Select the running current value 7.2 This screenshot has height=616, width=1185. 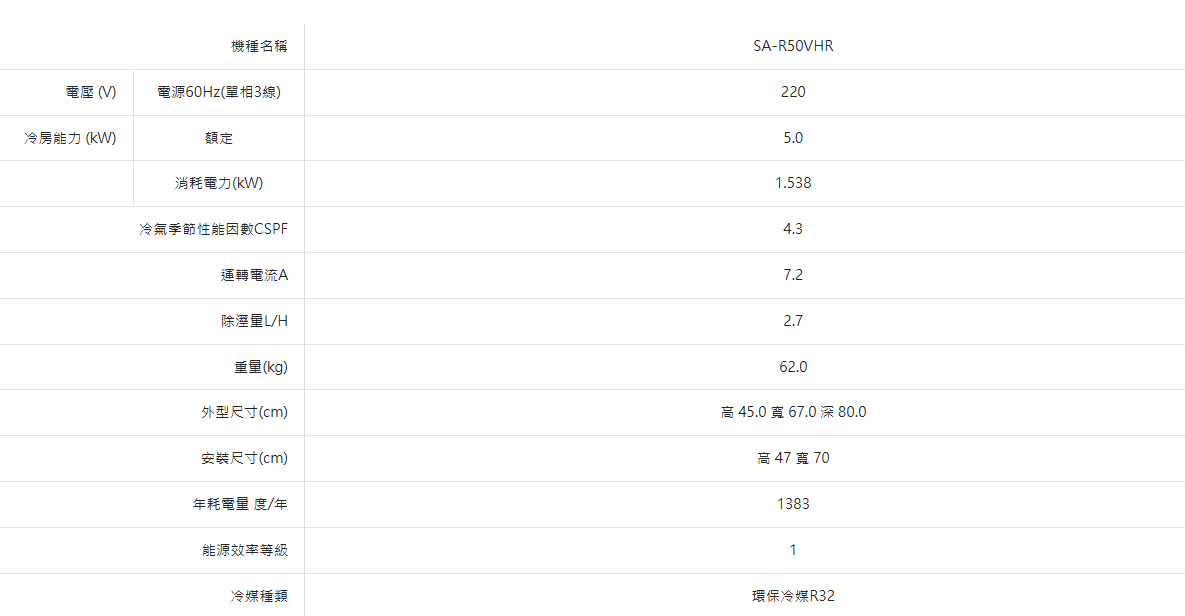point(793,275)
